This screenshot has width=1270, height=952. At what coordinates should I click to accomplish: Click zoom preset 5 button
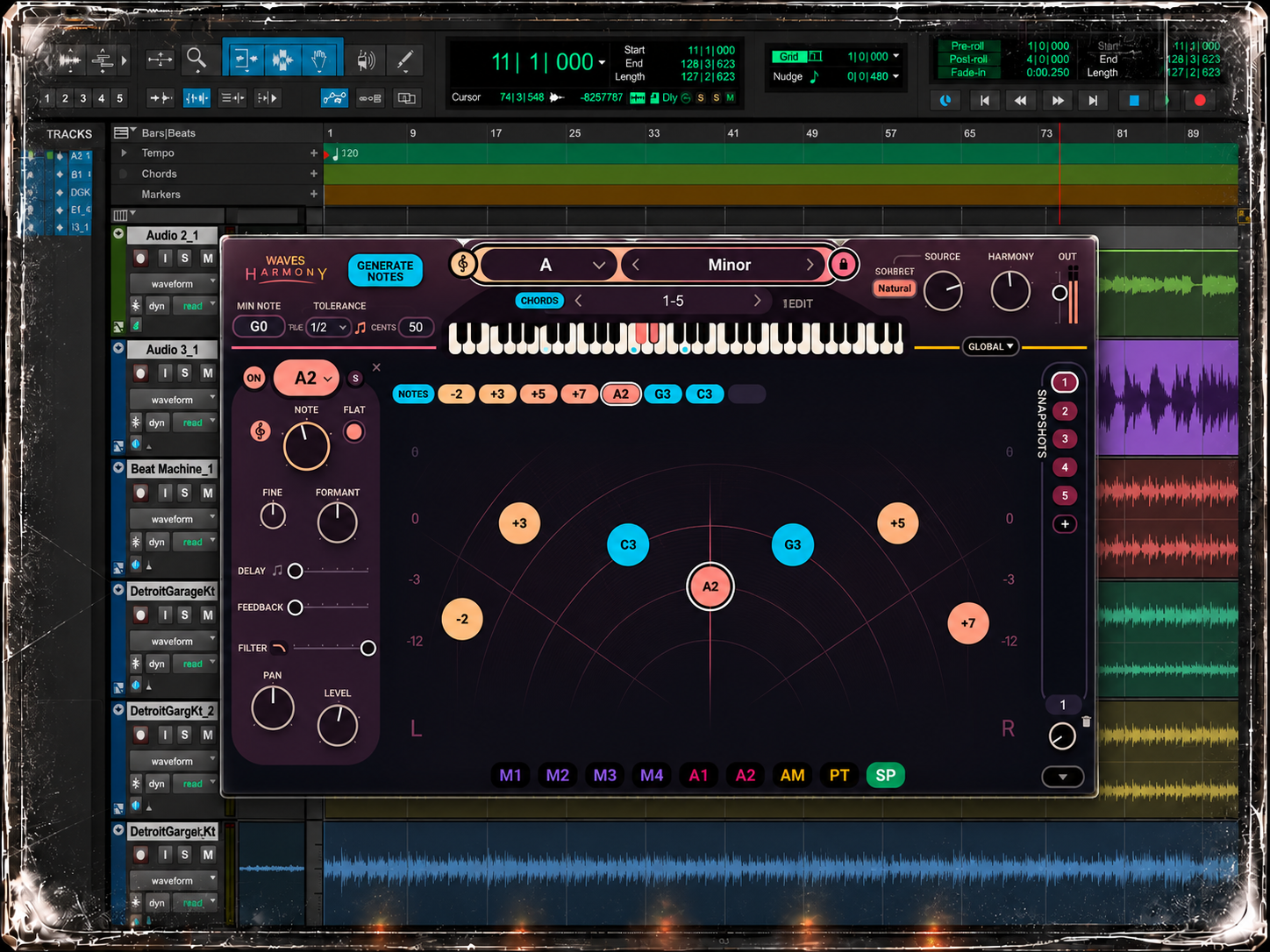[120, 98]
